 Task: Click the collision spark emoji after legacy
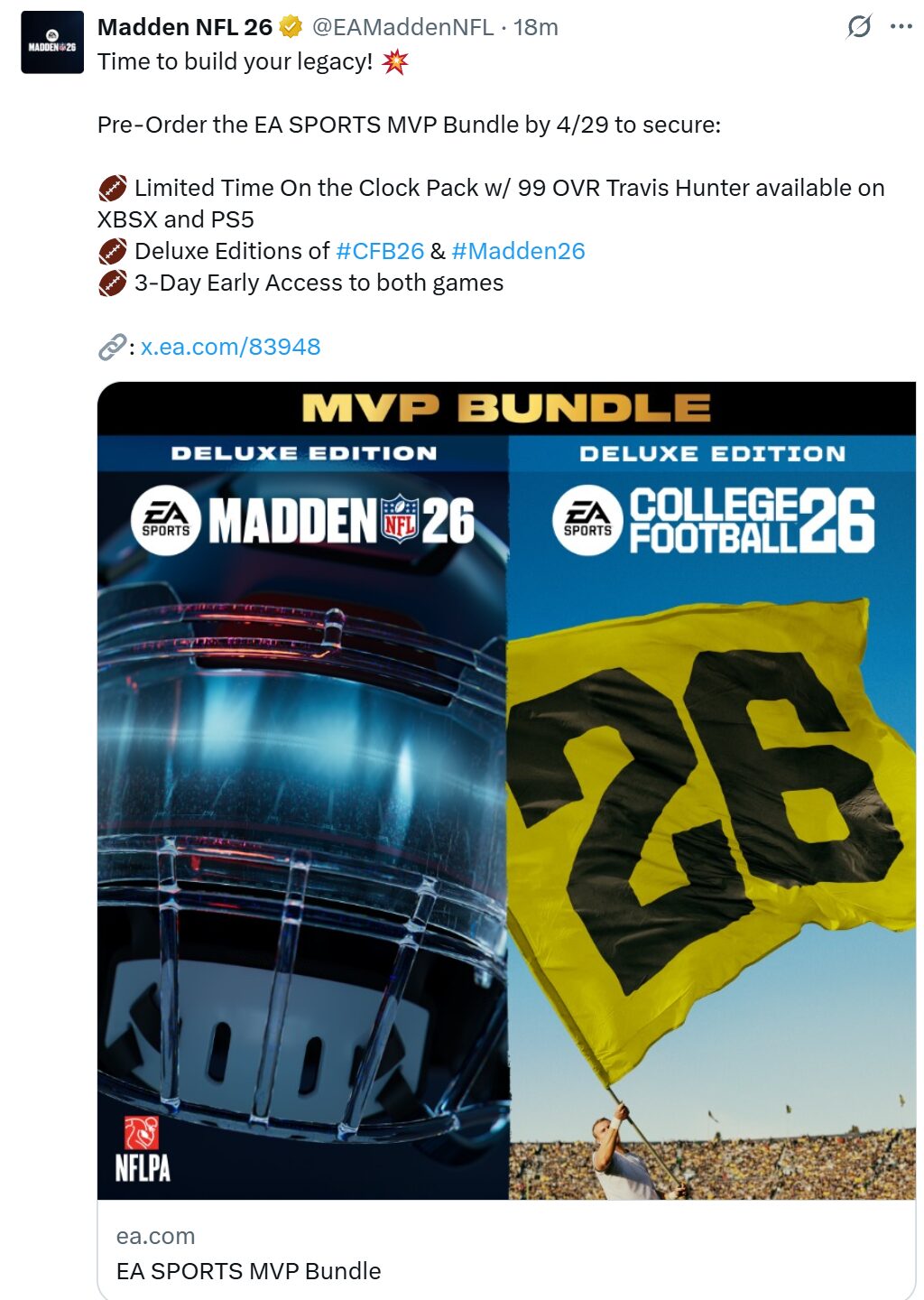[395, 62]
